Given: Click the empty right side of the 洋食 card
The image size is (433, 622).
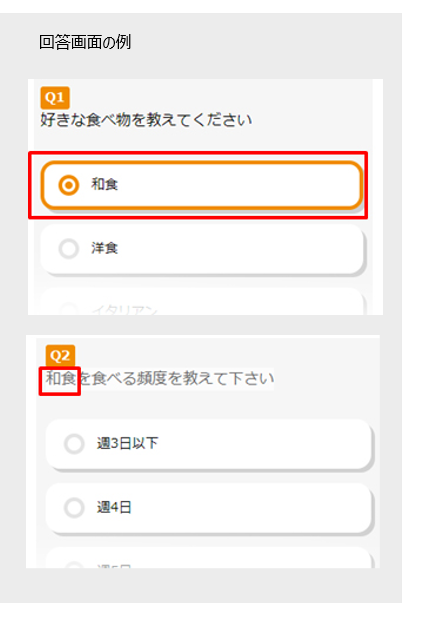Looking at the screenshot, I should pos(278,249).
